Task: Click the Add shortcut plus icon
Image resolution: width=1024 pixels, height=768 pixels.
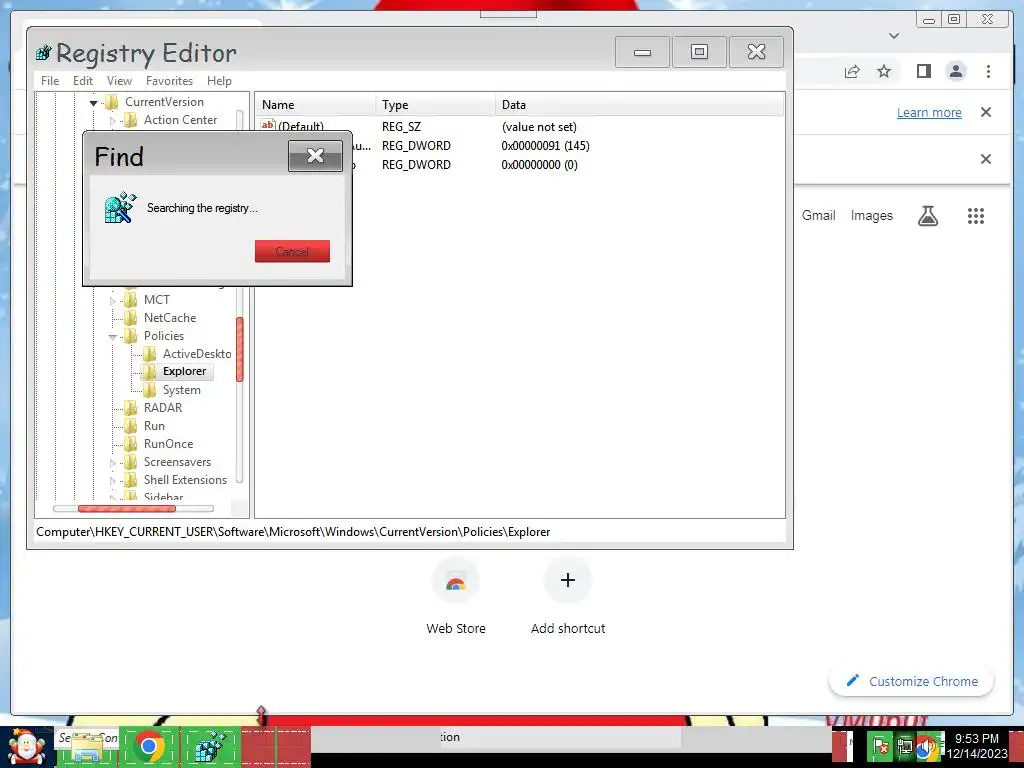Action: 568,580
